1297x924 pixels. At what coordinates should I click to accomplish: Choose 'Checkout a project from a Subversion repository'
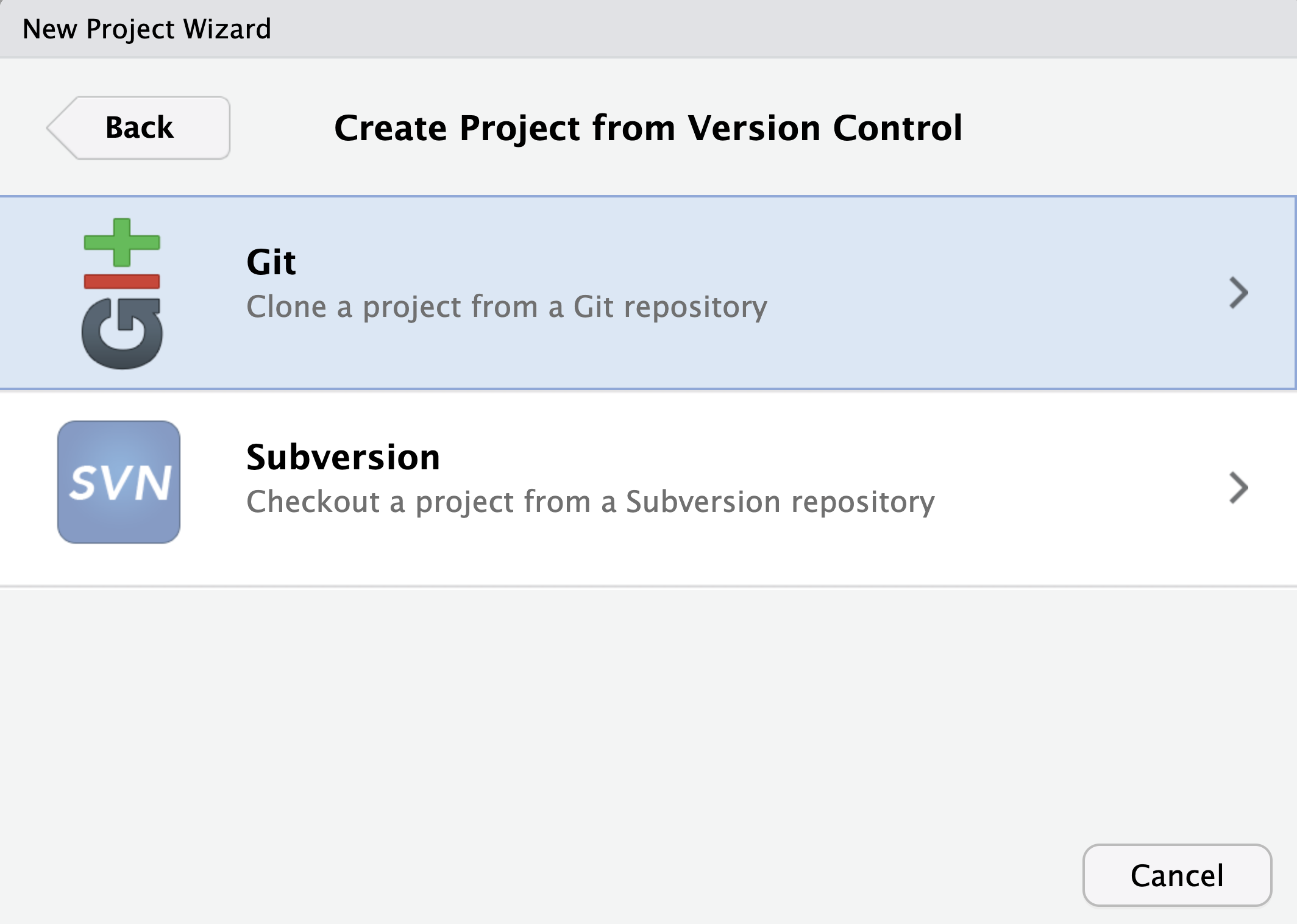[x=590, y=502]
